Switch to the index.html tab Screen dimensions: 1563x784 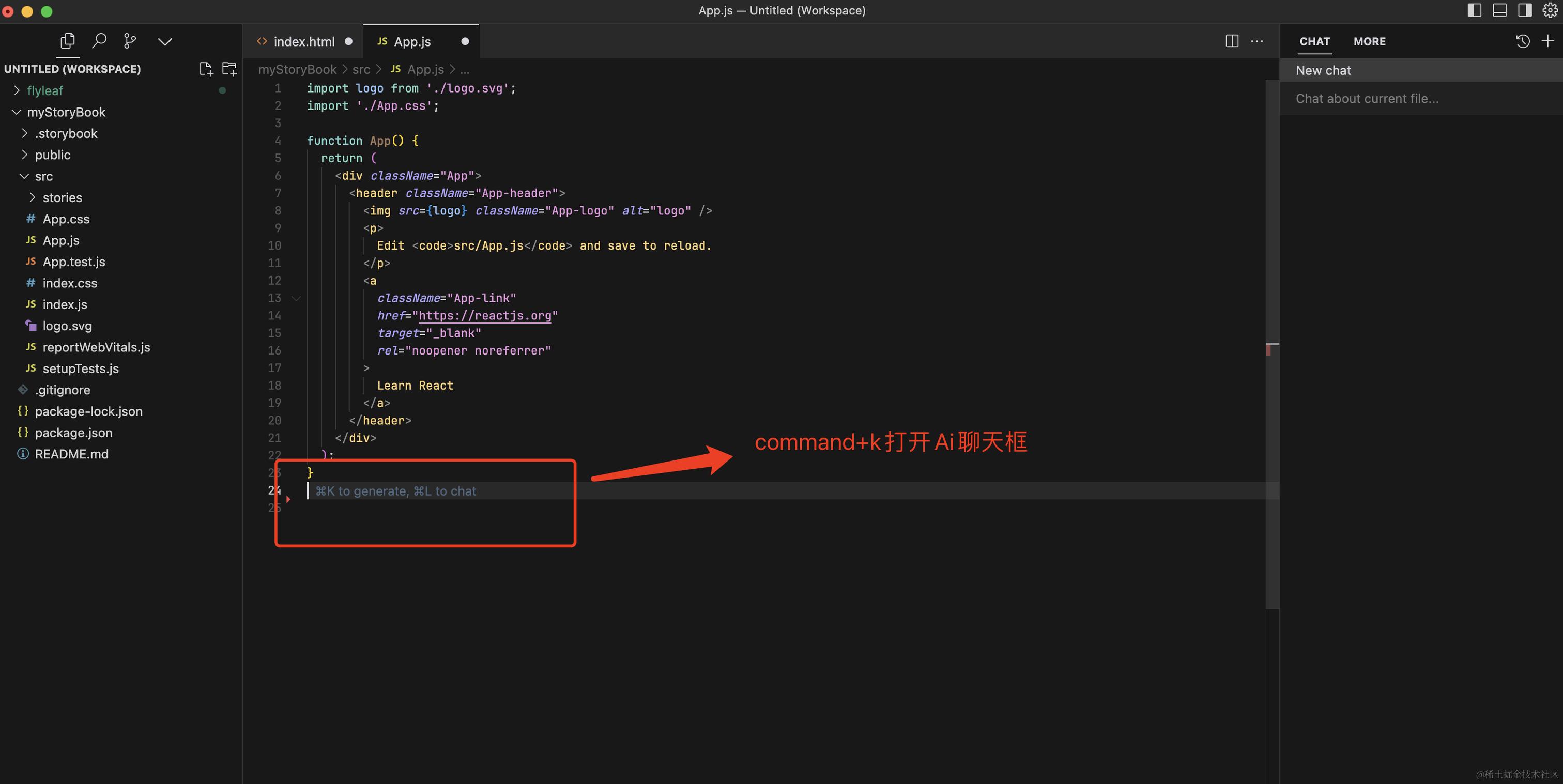tap(303, 41)
